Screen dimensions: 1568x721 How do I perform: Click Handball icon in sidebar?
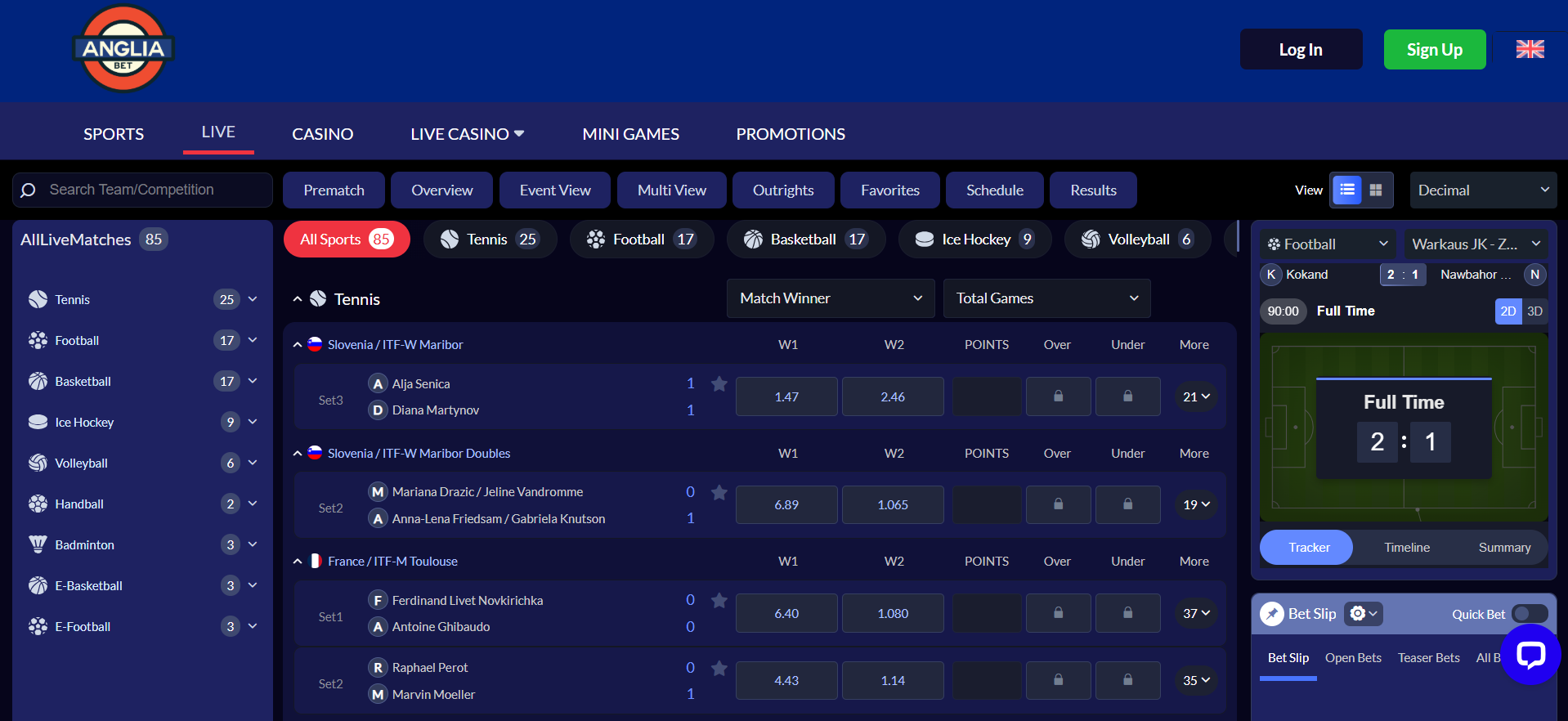coord(38,504)
